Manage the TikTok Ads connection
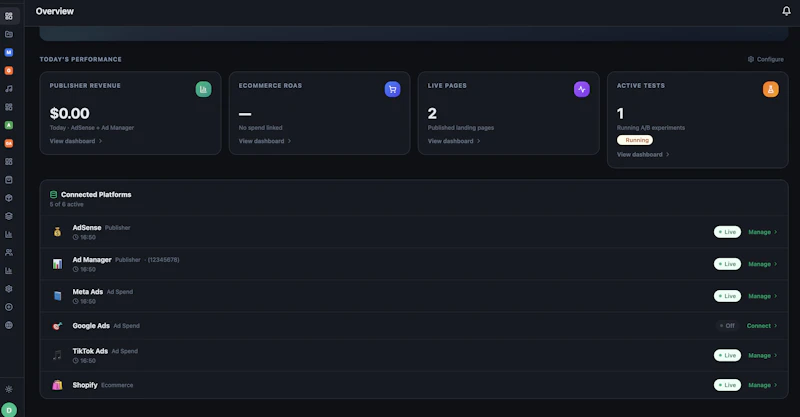Screen dimensions: 800x417 (763, 355)
